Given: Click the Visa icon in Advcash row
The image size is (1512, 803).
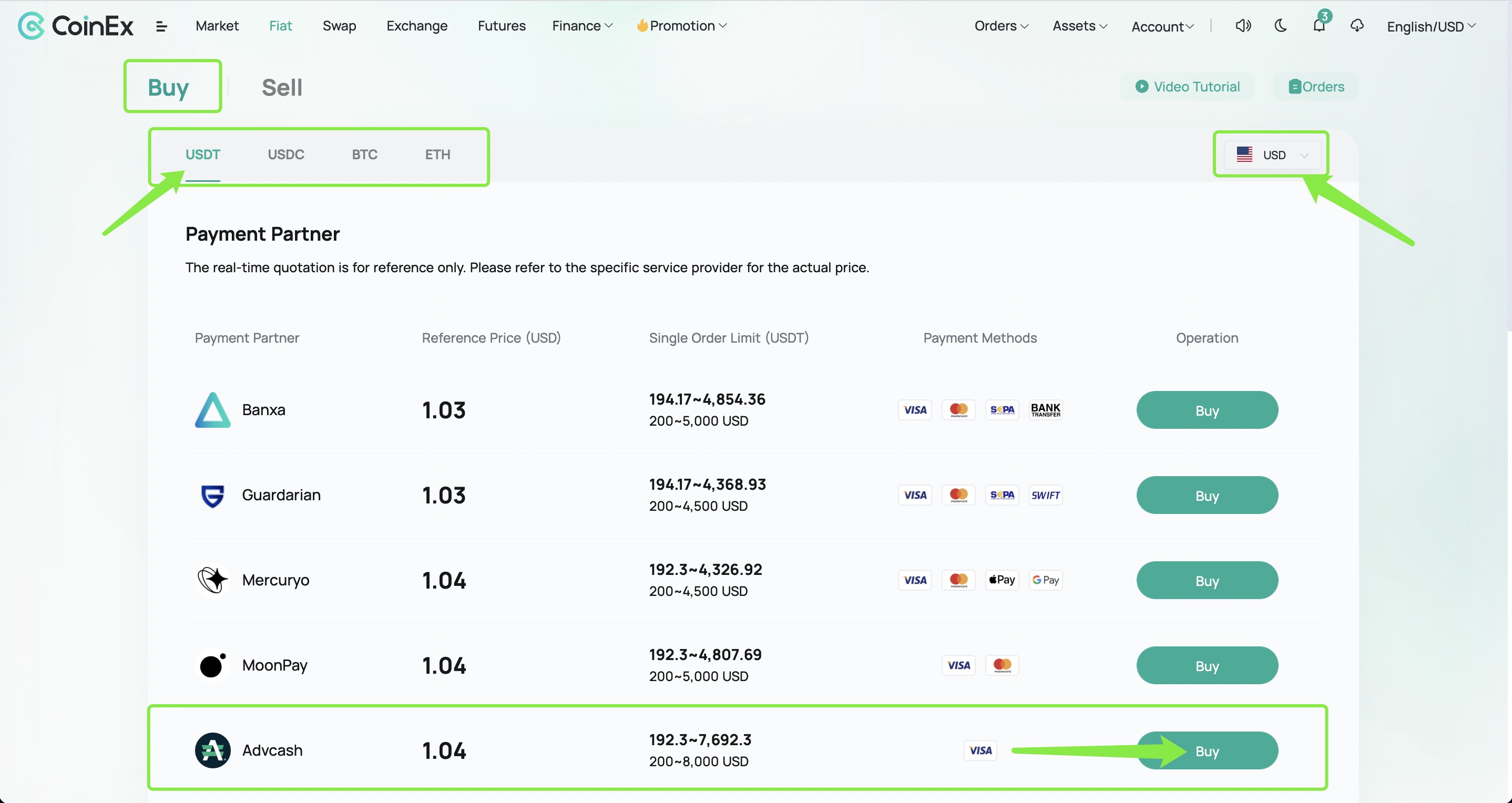Looking at the screenshot, I should (980, 750).
